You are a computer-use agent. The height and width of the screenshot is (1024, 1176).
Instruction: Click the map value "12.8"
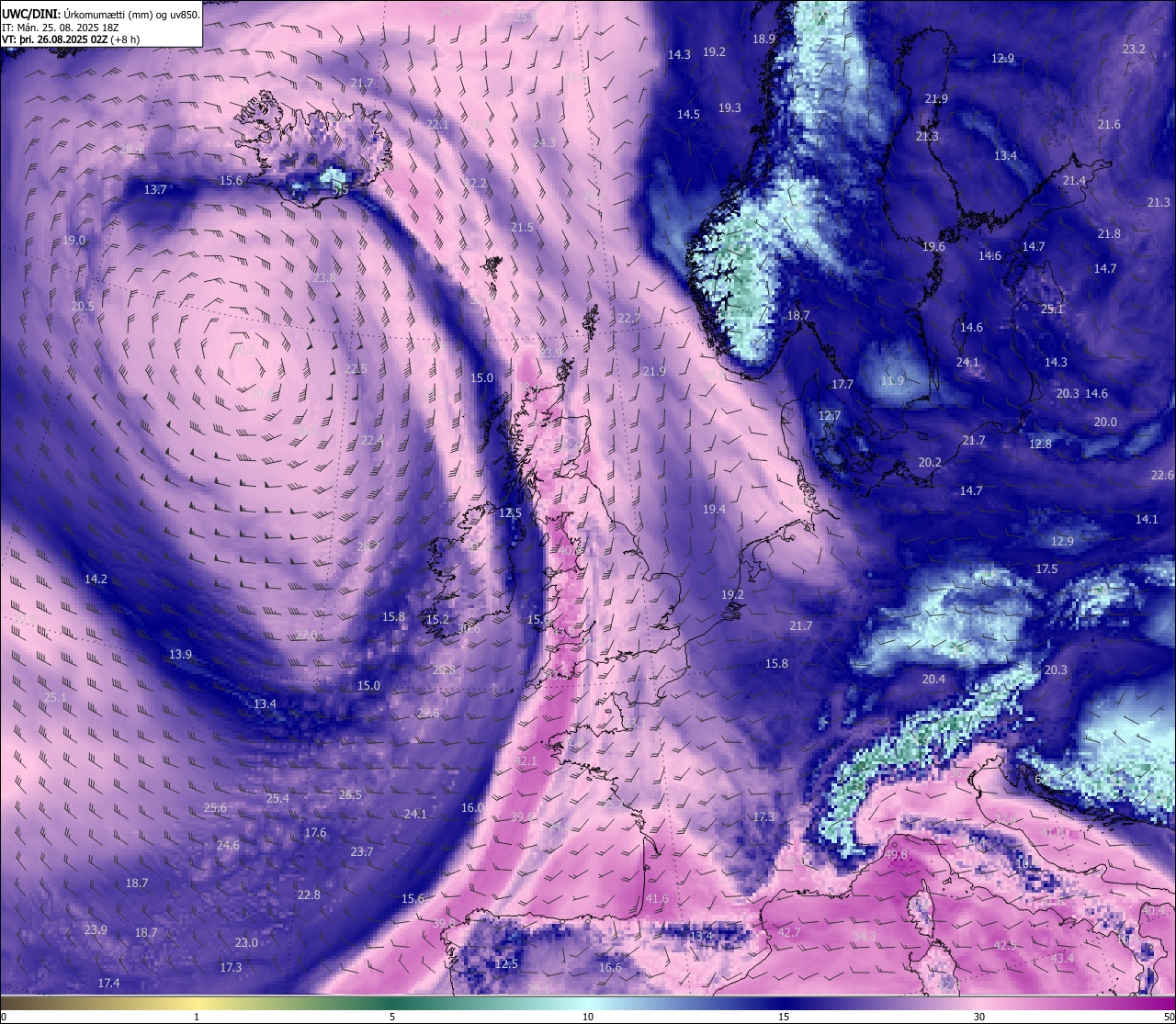click(x=1040, y=444)
